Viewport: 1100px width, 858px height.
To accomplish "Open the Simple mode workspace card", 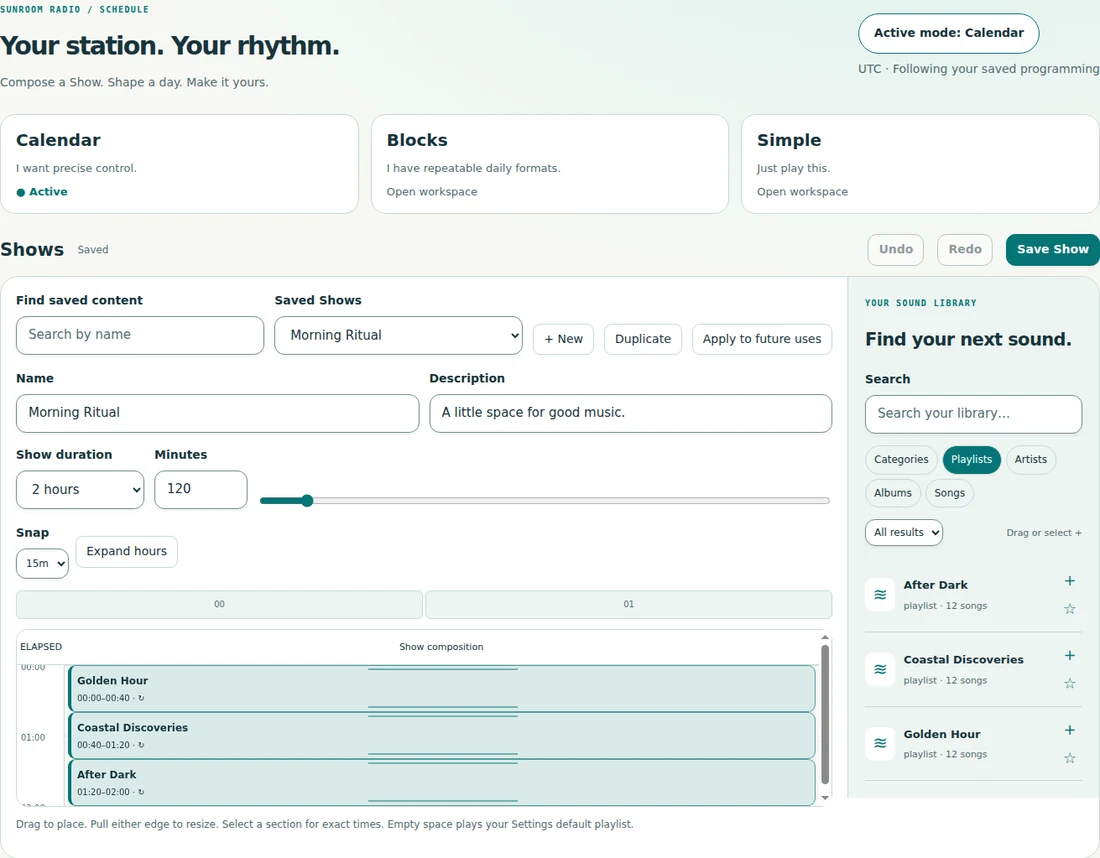I will click(920, 164).
